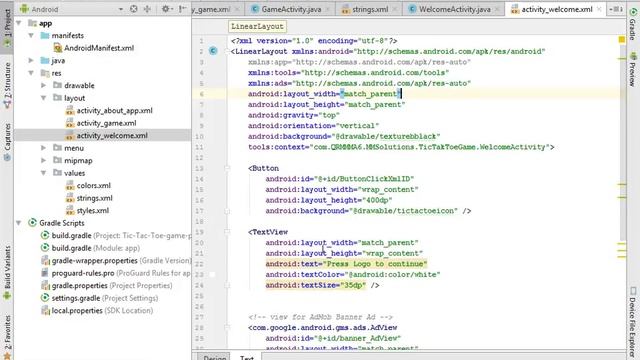Viewport: 640px width, 360px height.
Task: Open local.properties file
Action: [x=97, y=311]
